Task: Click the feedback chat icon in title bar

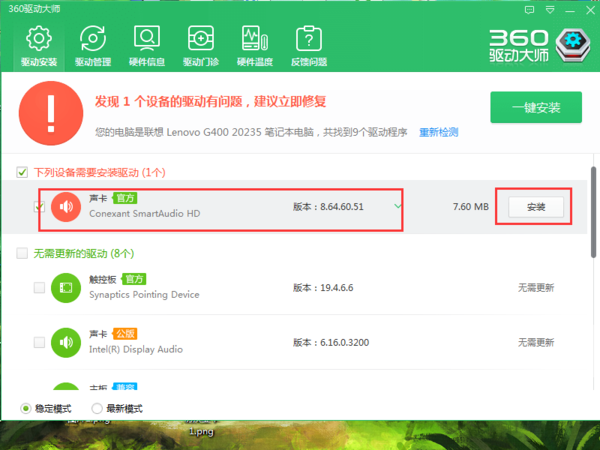Action: [529, 10]
